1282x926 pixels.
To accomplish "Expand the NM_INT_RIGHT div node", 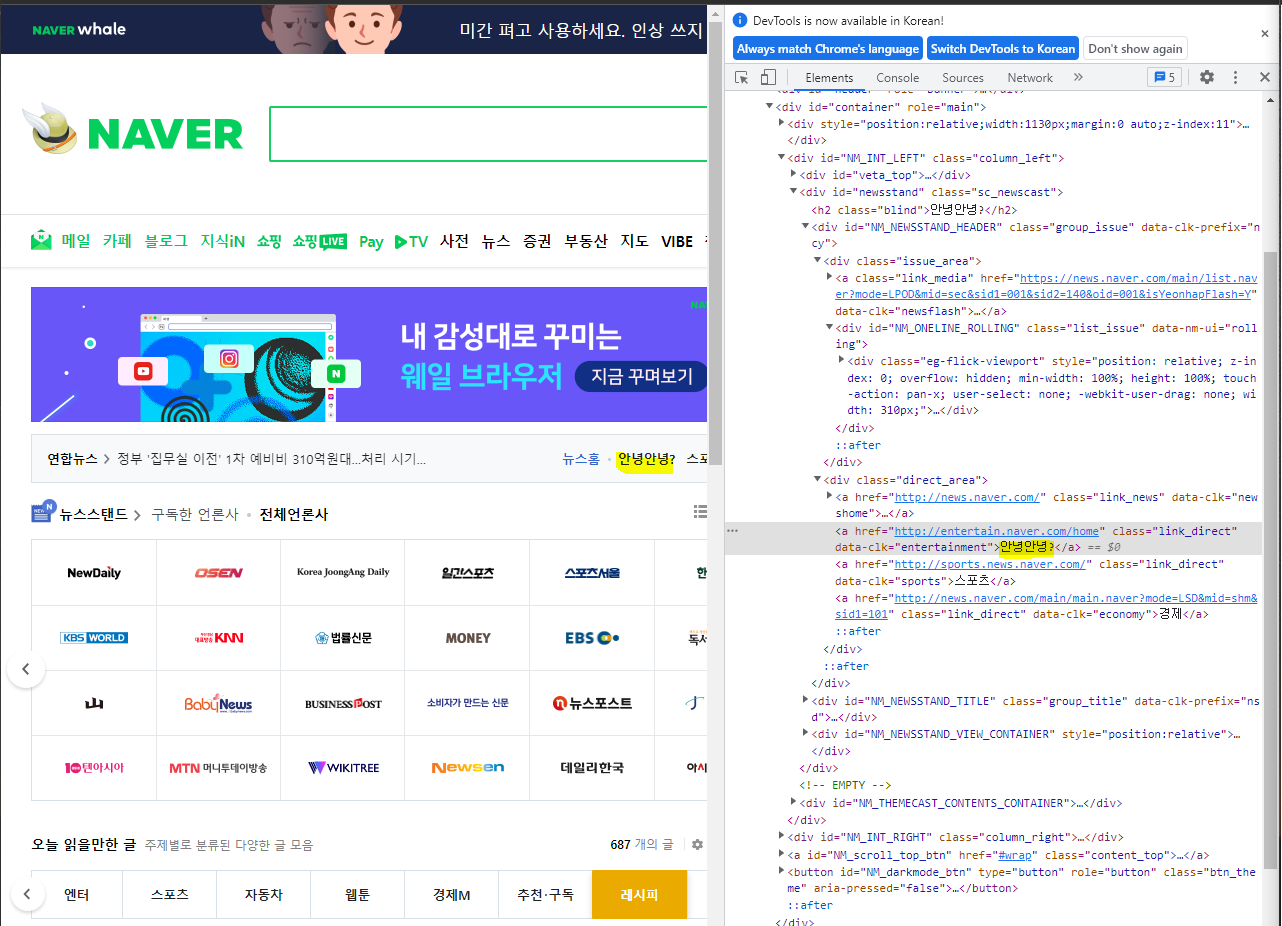I will 782,837.
